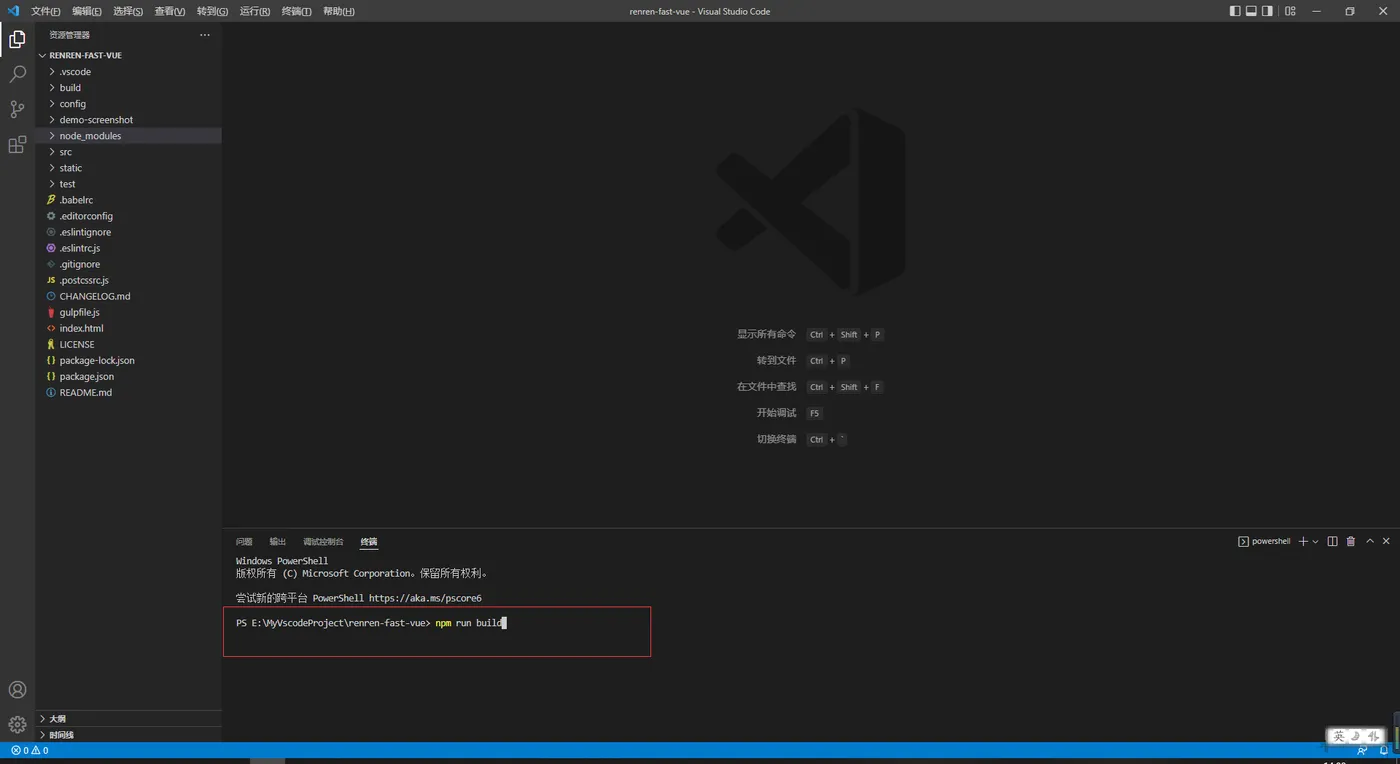The height and width of the screenshot is (764, 1400).
Task: Close the terminal panel
Action: (1386, 541)
